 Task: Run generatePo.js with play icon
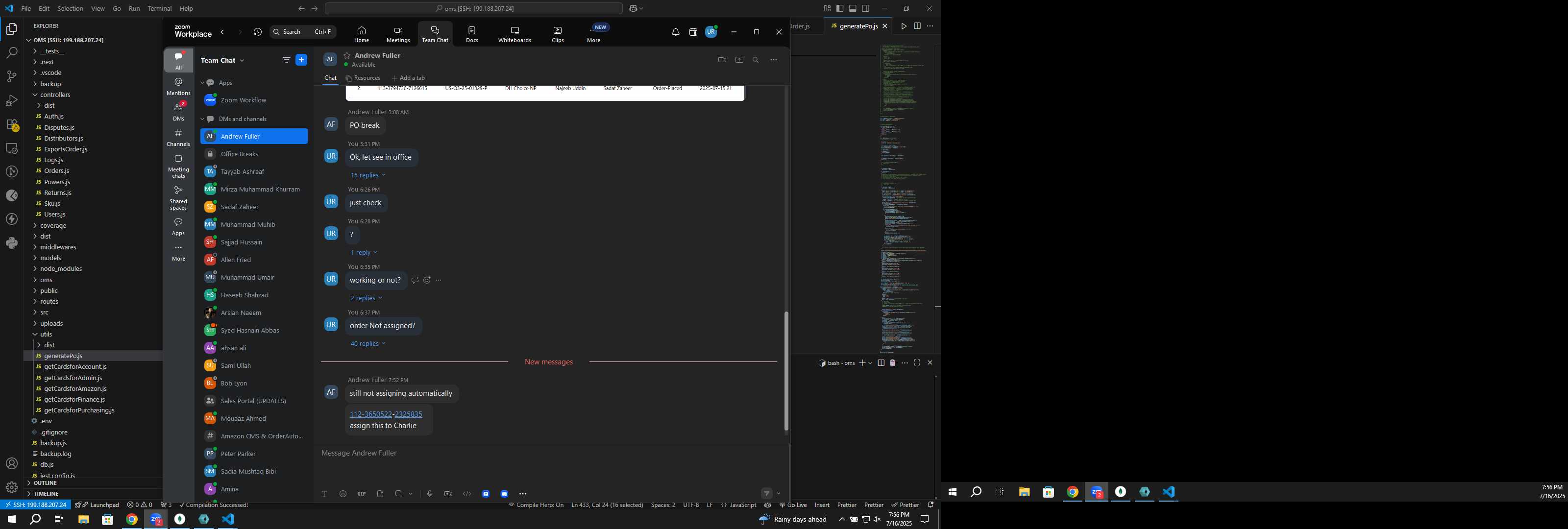(x=904, y=26)
